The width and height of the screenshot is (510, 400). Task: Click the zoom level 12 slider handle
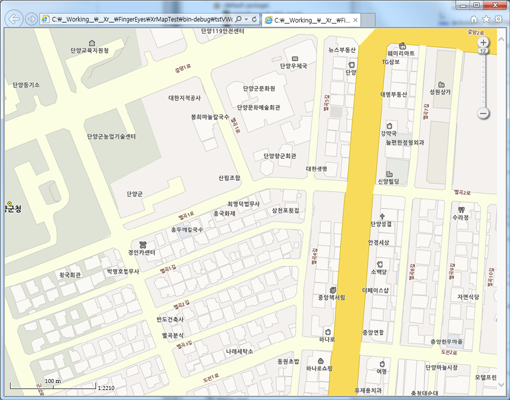(x=483, y=51)
